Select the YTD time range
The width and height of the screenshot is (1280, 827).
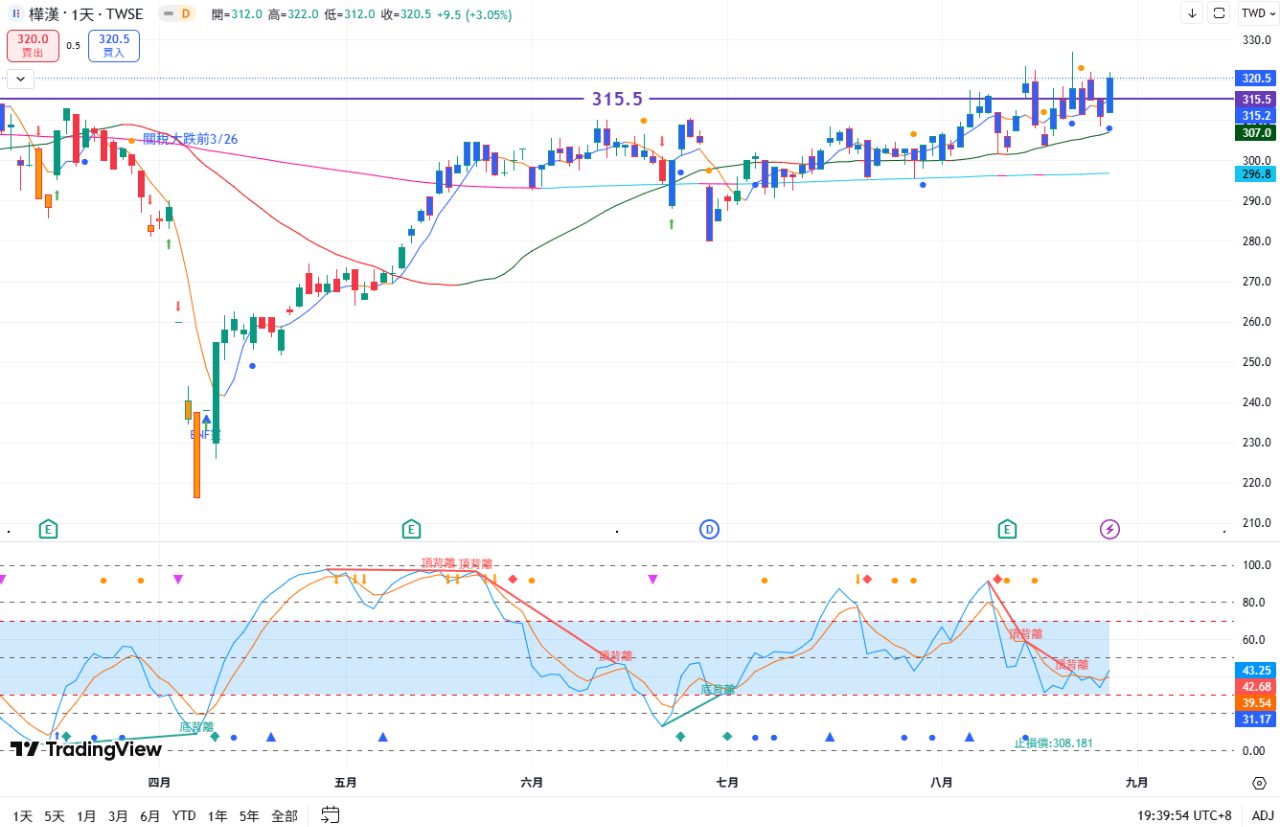tap(183, 816)
